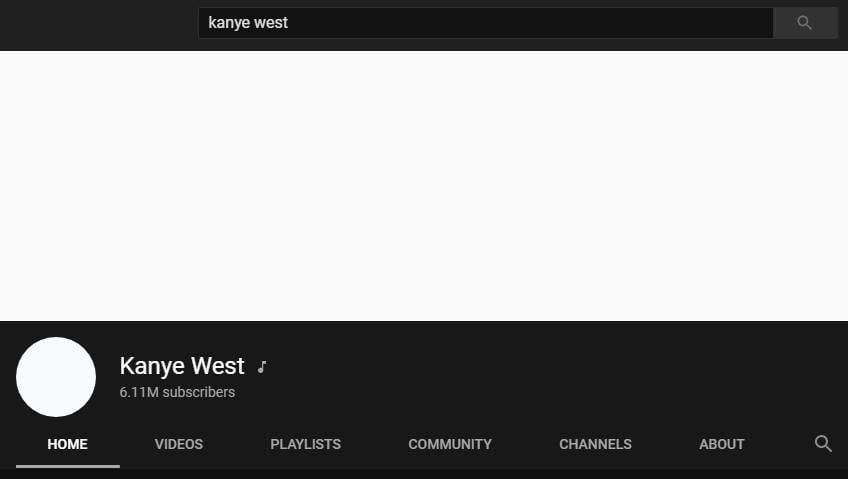Viewport: 848px width, 479px height.
Task: Open the channel search magnifier icon
Action: point(823,444)
